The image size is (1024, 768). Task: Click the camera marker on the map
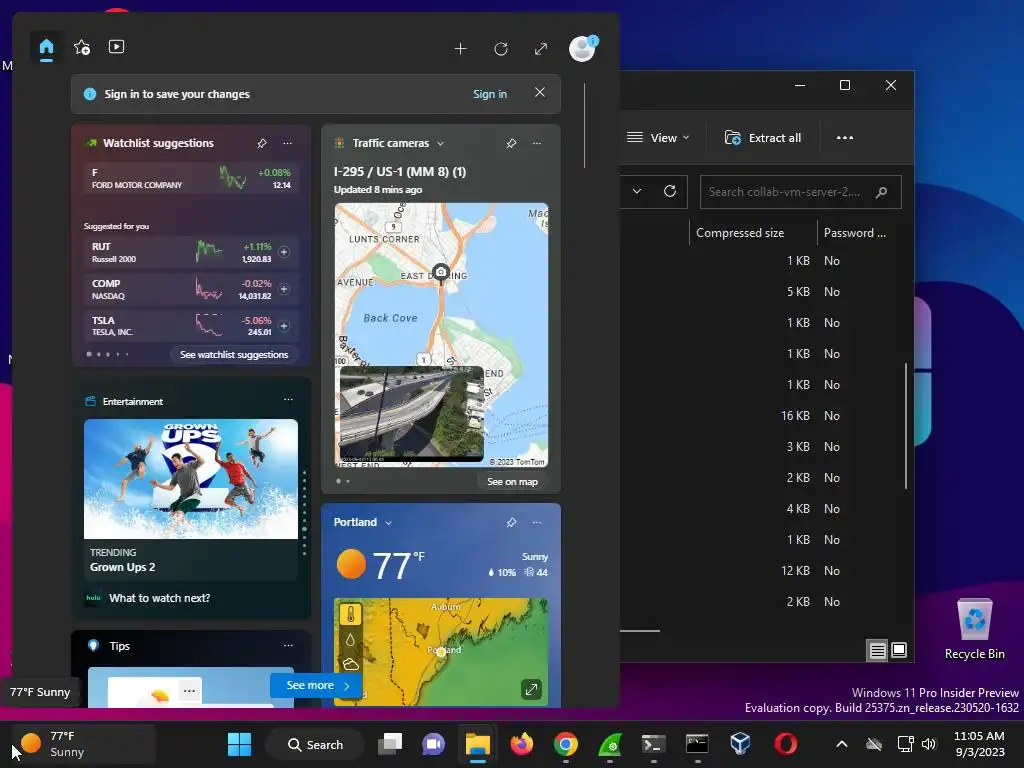441,272
